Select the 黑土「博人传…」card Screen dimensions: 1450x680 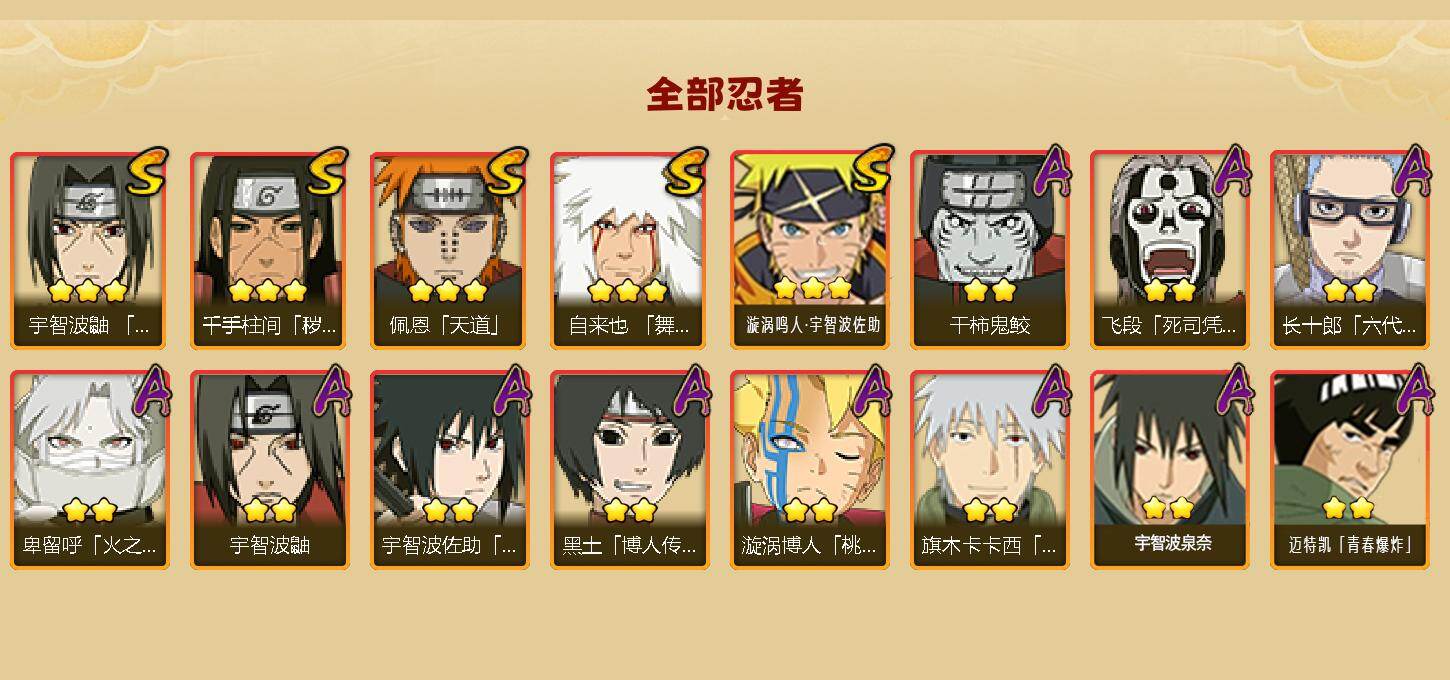tap(630, 469)
